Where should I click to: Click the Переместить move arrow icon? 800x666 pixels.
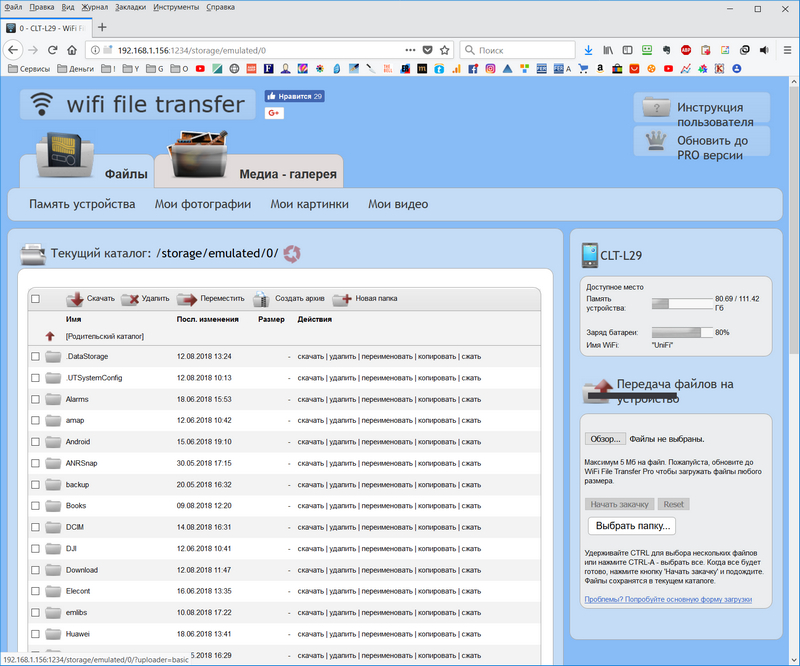coord(187,300)
